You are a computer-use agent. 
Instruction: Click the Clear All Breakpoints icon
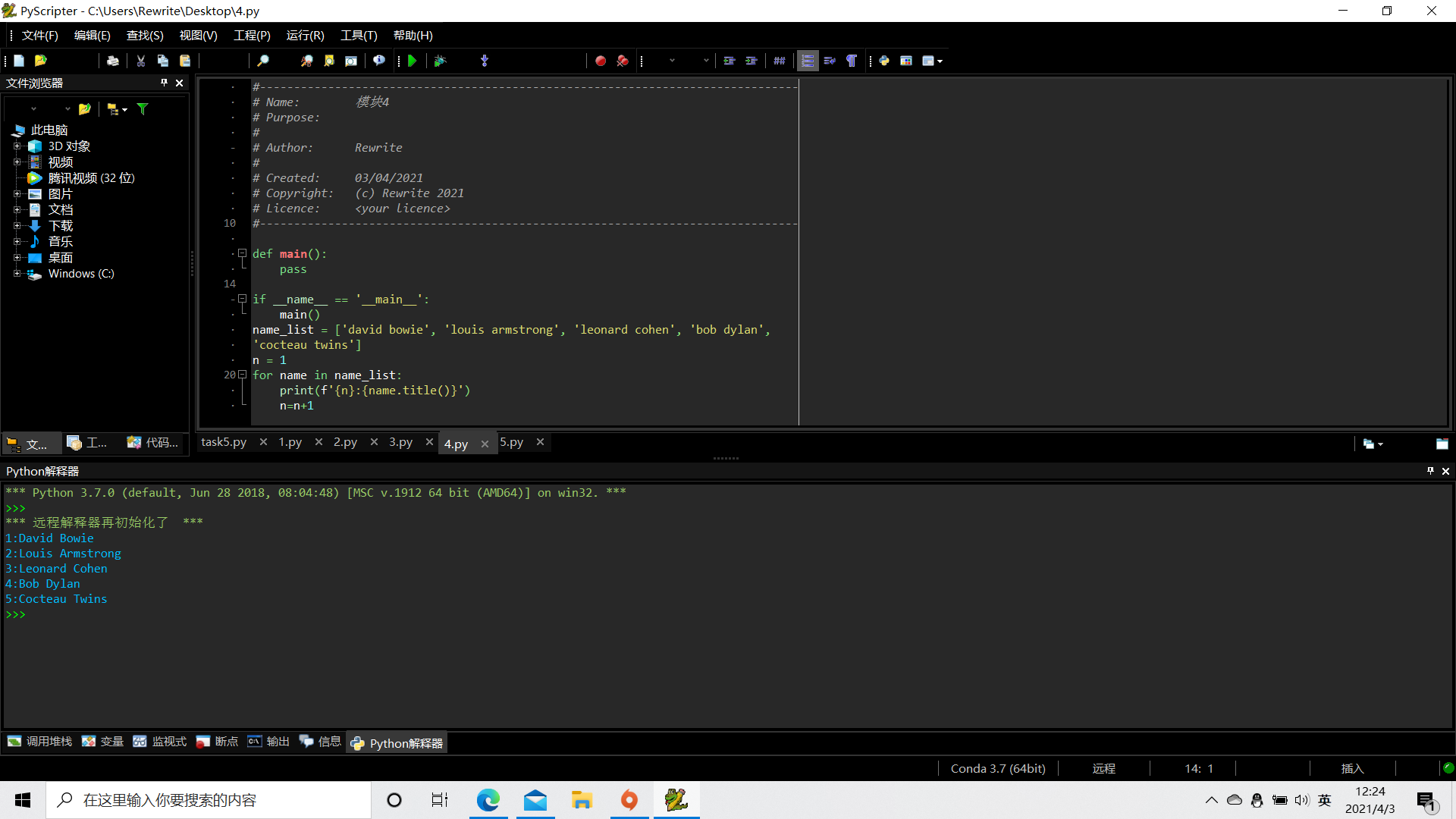623,61
